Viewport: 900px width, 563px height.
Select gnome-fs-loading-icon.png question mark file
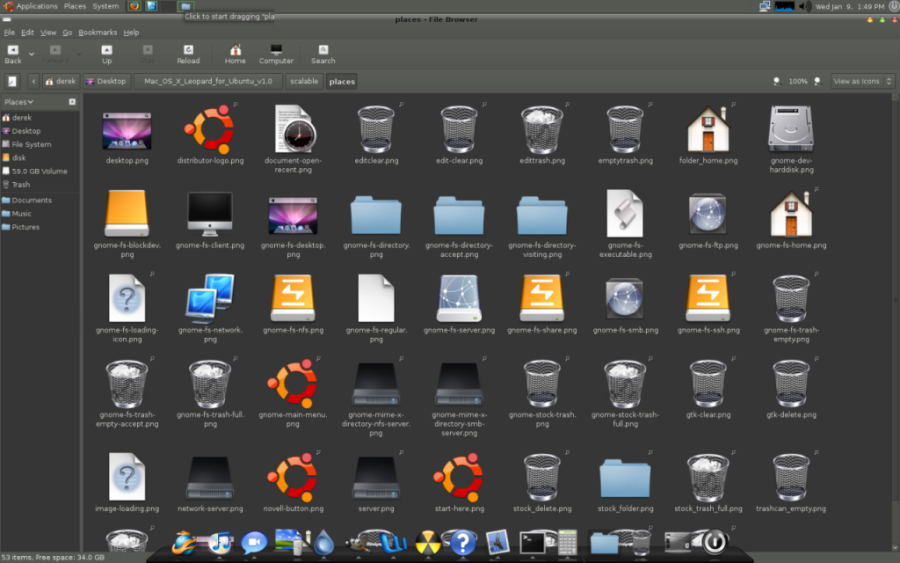tap(127, 298)
